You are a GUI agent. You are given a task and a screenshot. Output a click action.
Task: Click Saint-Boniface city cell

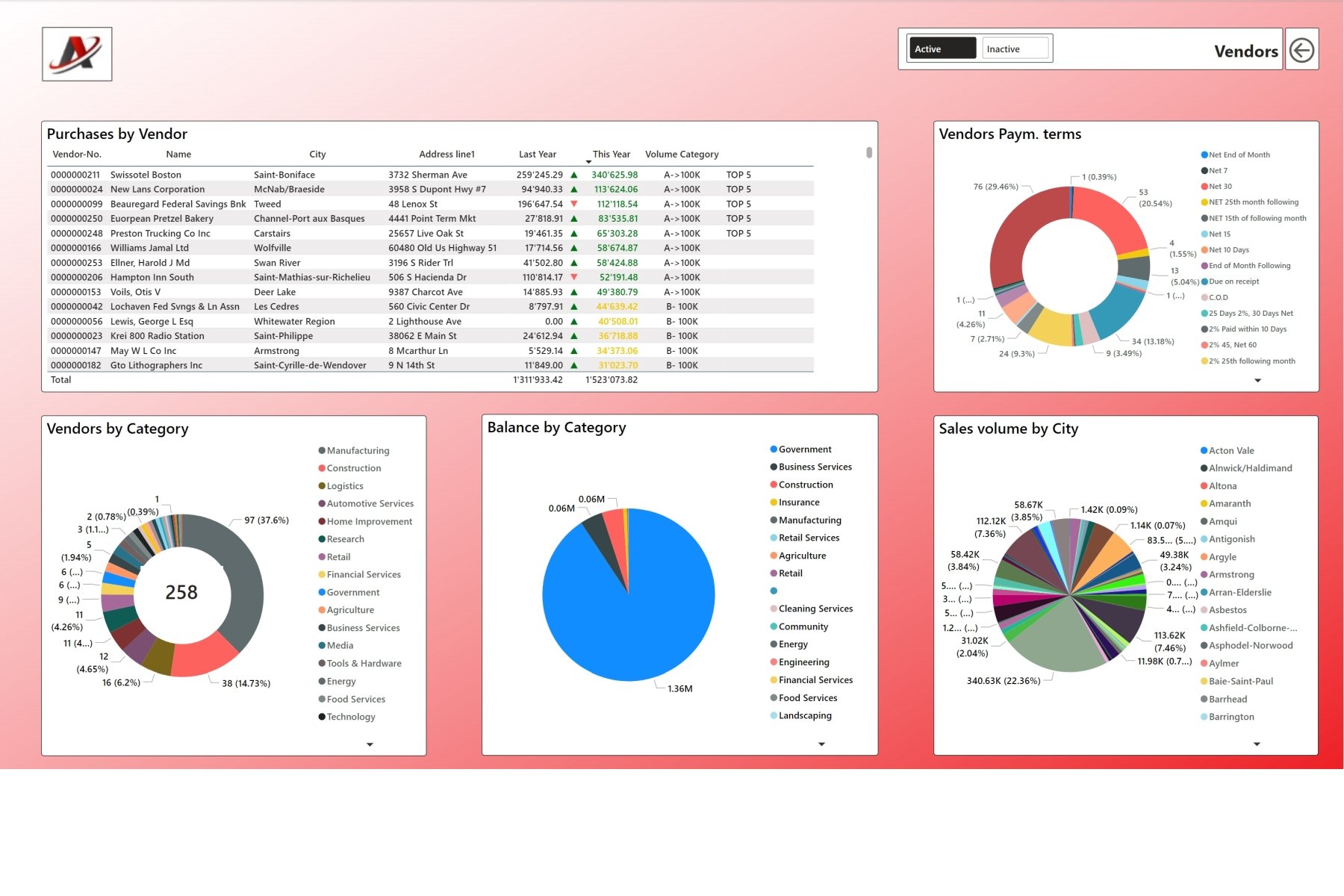(284, 175)
